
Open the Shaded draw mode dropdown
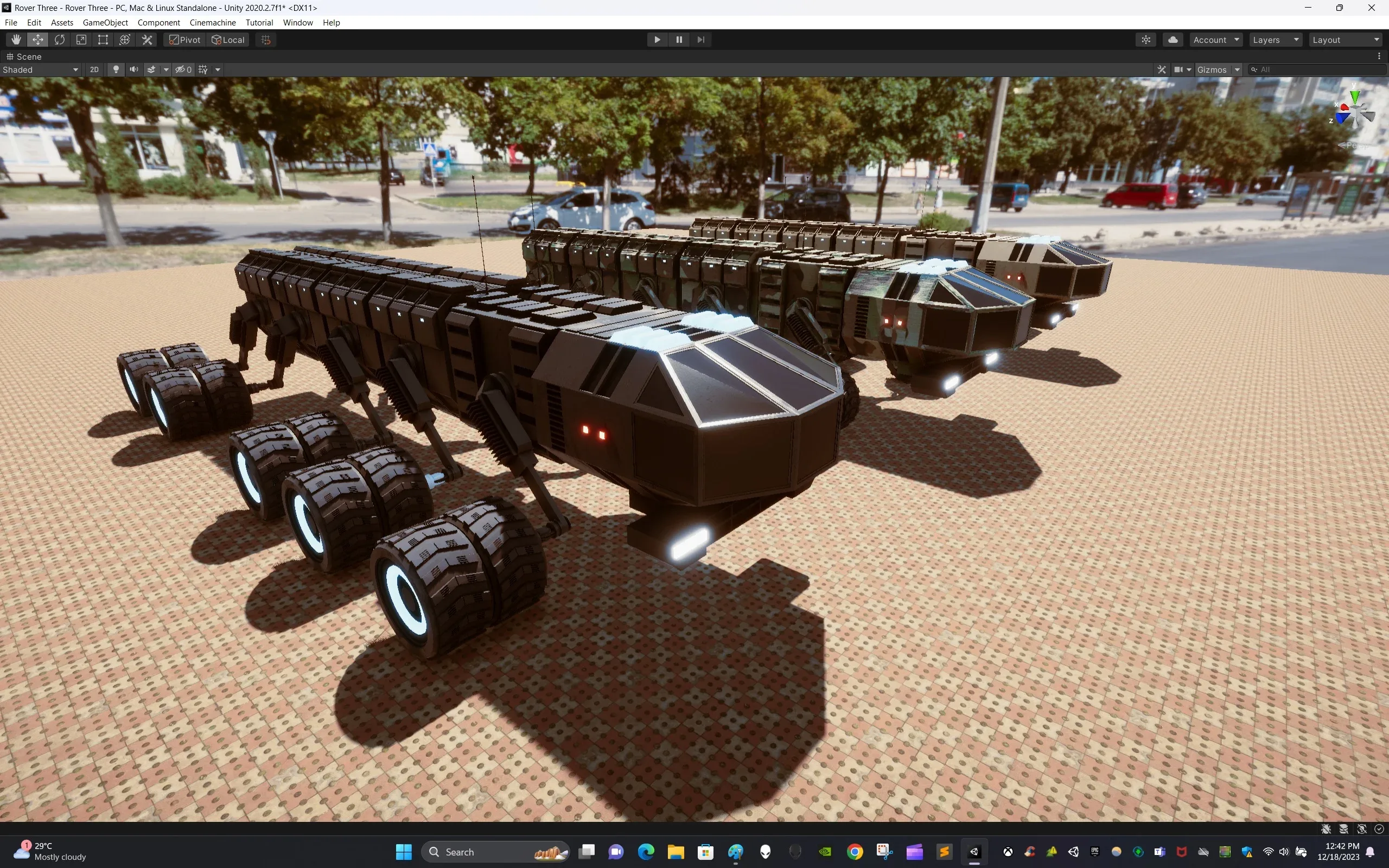click(40, 69)
